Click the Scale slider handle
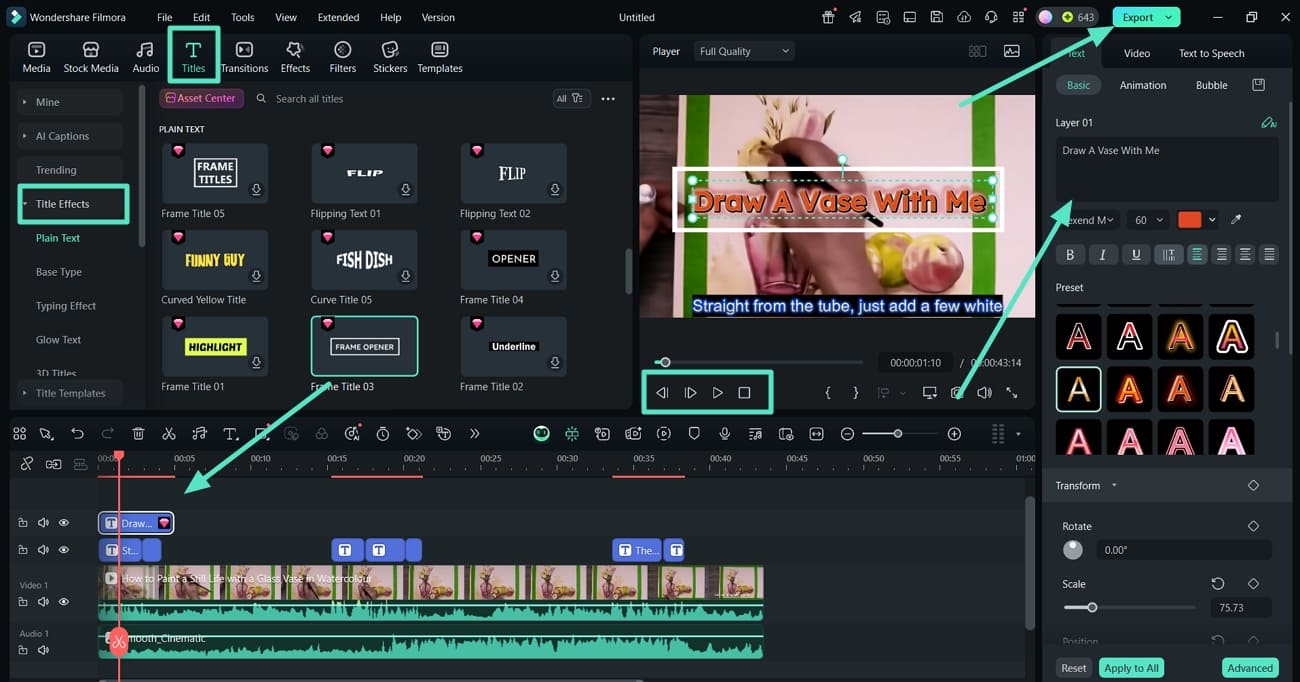1300x682 pixels. tap(1092, 607)
